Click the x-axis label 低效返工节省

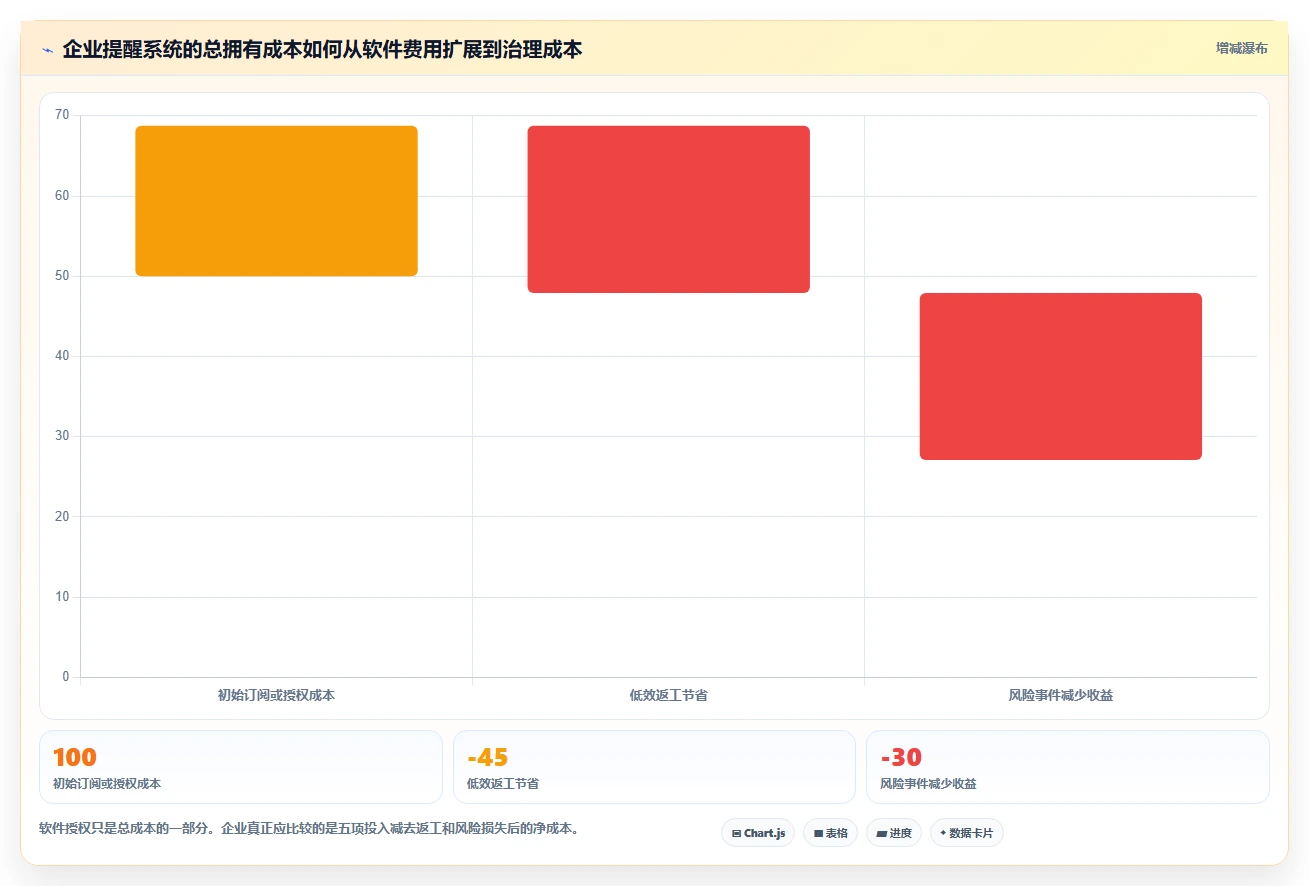pyautogui.click(x=669, y=695)
